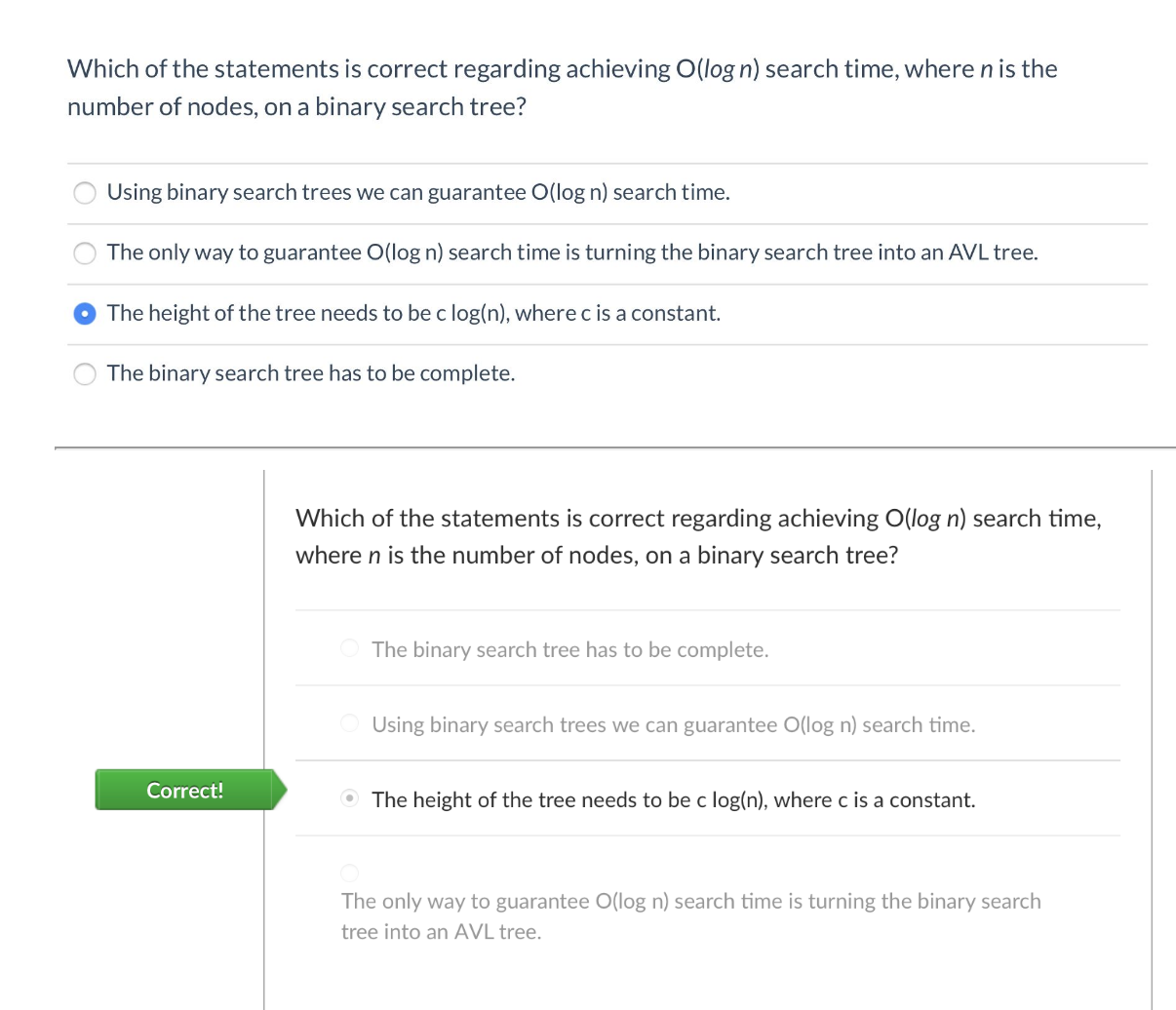This screenshot has height=1010, width=1176.
Task: Click the faded AVL tree statement text in review
Action: pos(690,914)
